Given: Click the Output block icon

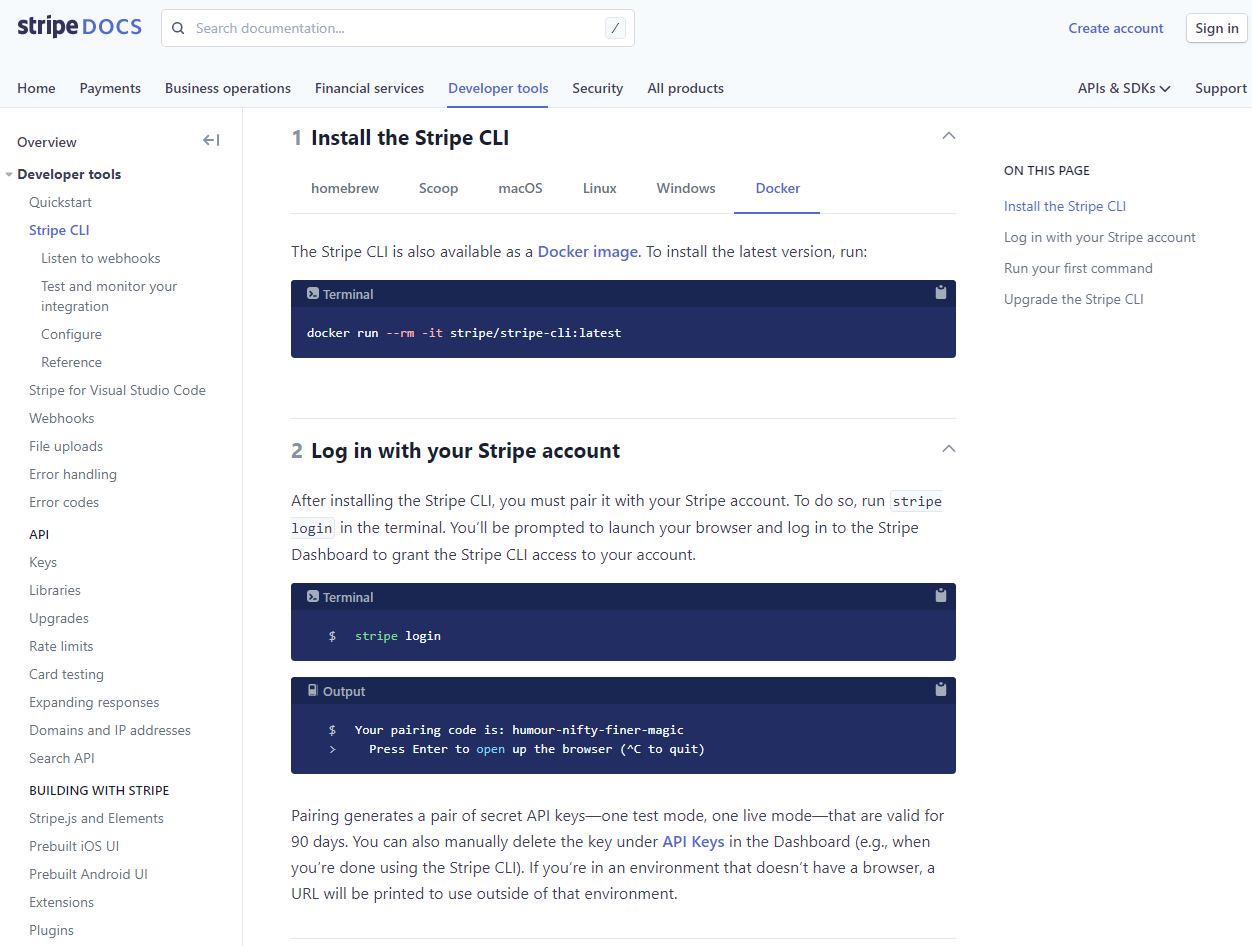Looking at the screenshot, I should pos(313,691).
